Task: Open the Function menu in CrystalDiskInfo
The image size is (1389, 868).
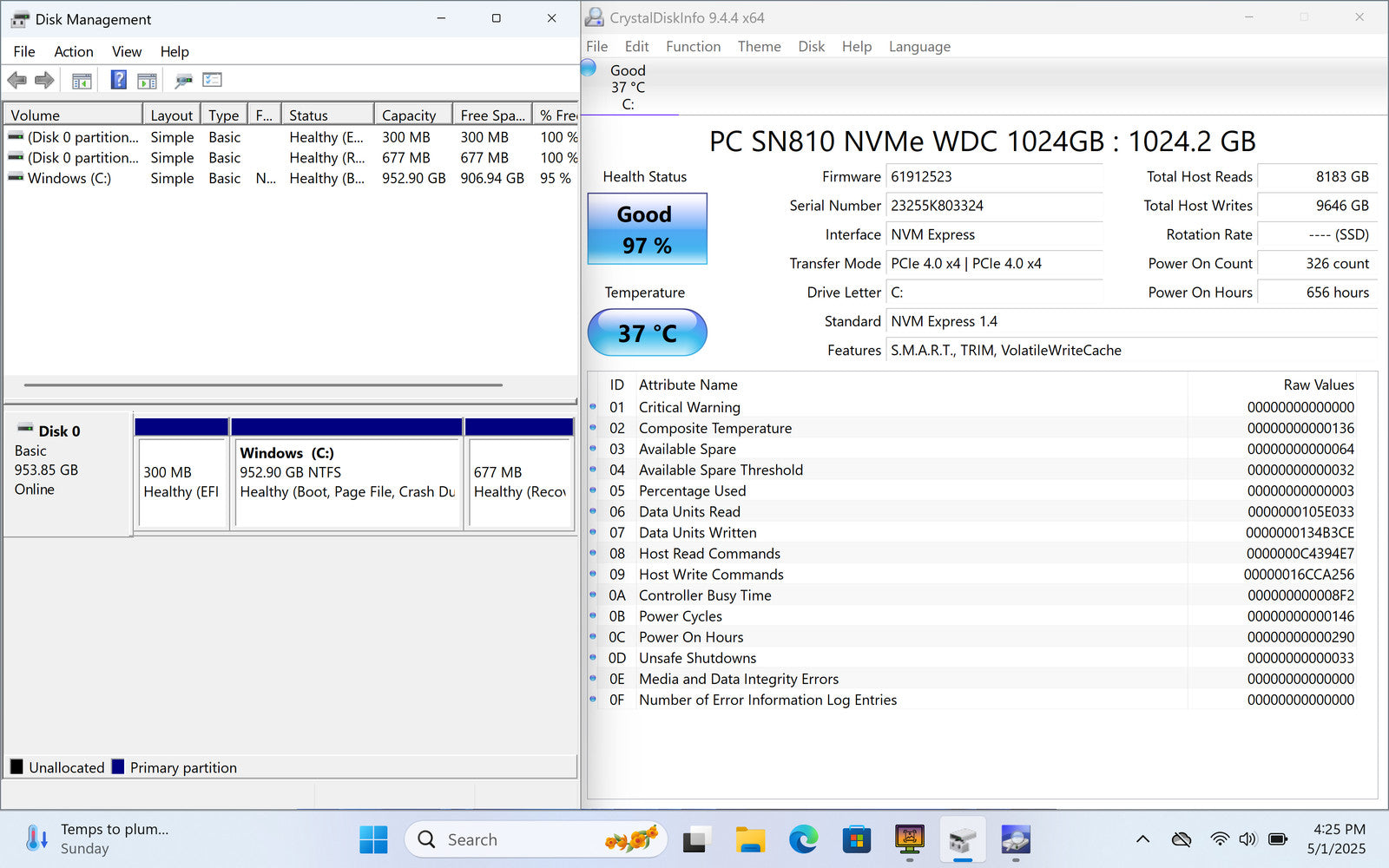Action: tap(693, 46)
